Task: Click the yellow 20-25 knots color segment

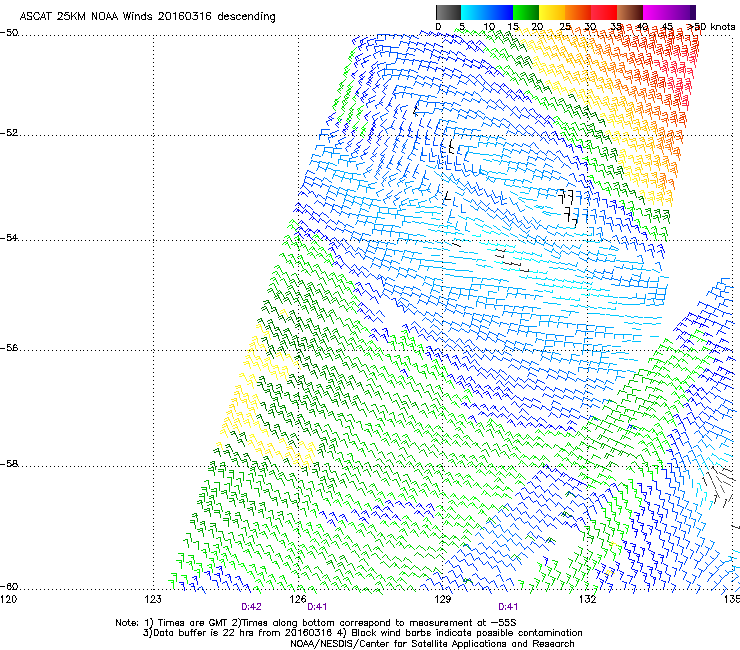Action: [552, 12]
